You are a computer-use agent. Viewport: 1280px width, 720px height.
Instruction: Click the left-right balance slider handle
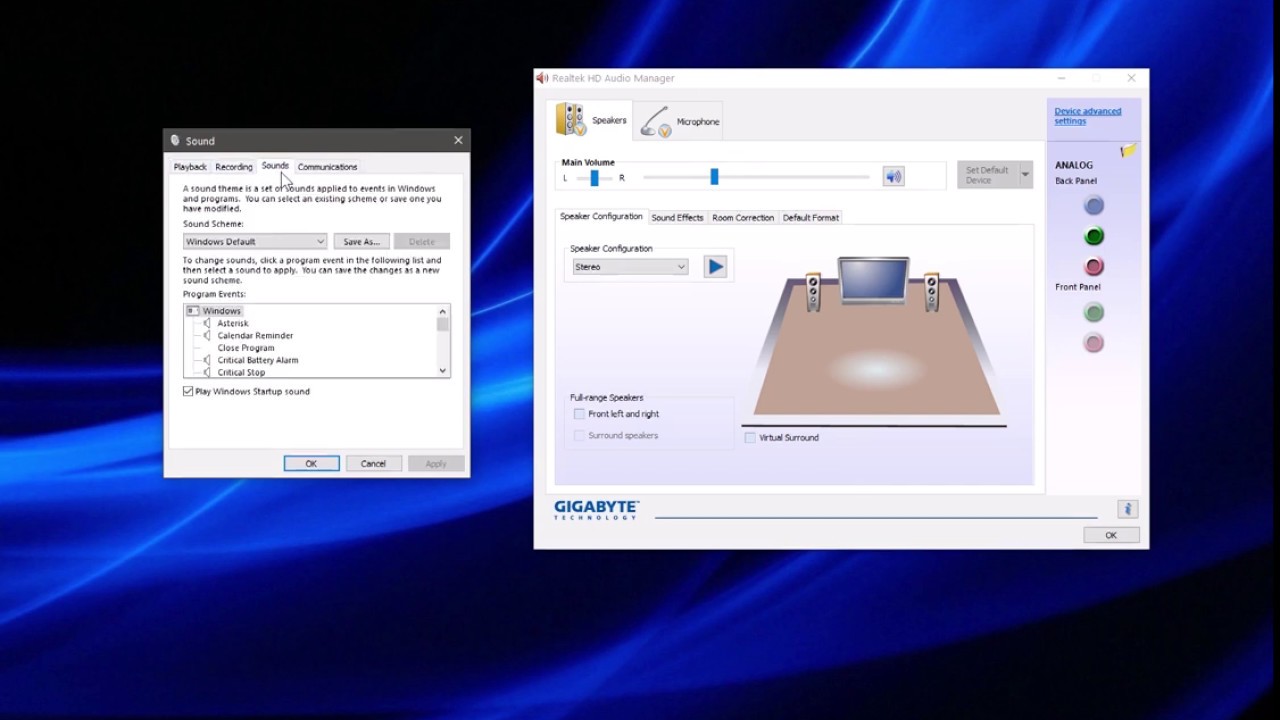[594, 178]
